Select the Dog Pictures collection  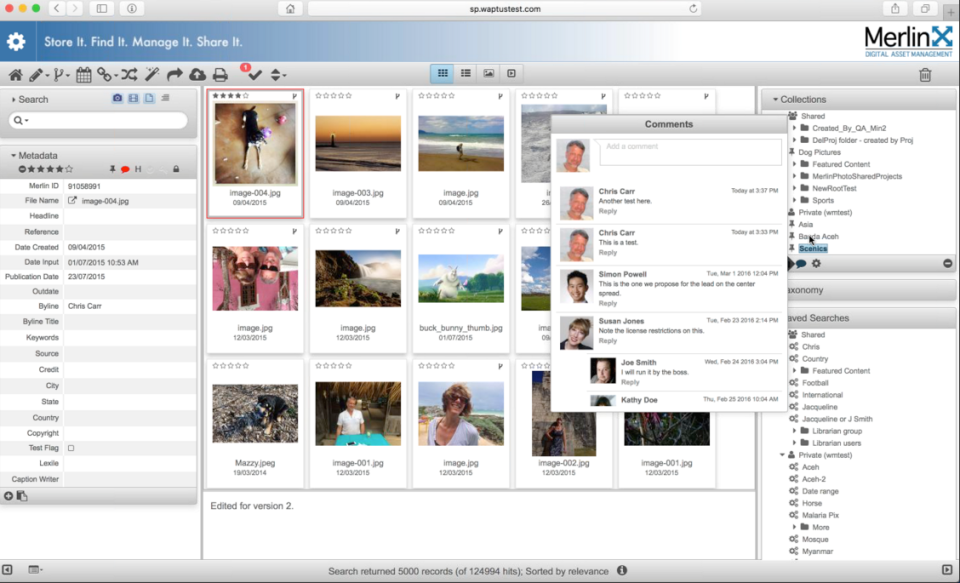[x=819, y=152]
